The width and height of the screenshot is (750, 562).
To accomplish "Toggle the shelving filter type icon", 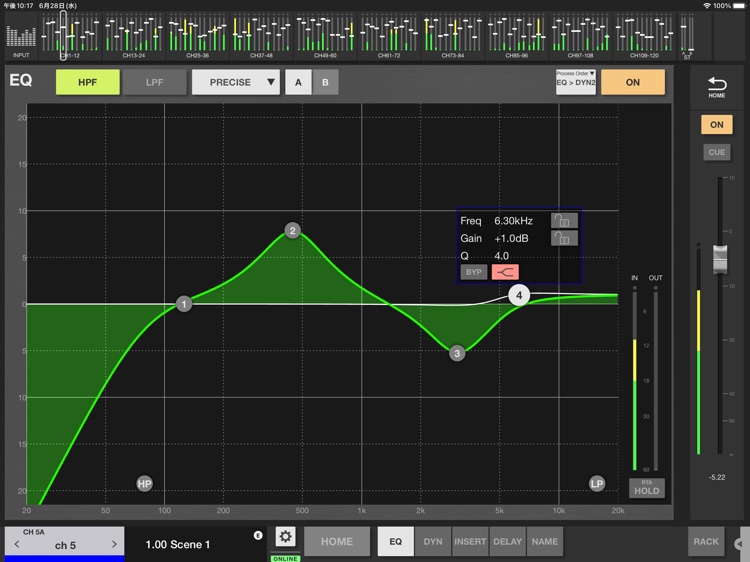I will tap(505, 272).
